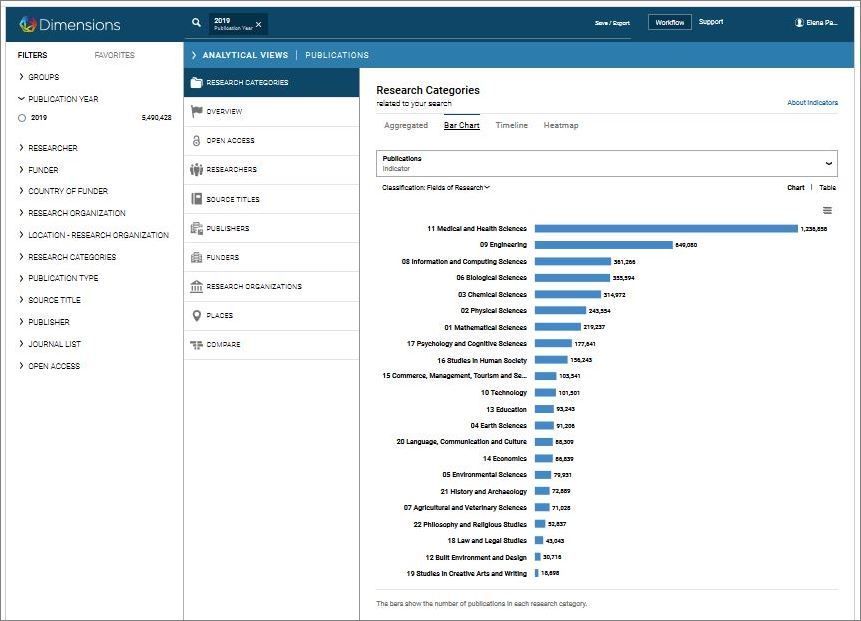Screen dimensions: 861x621
Task: Select the 2019 publication year radio button
Action: [x=22, y=118]
